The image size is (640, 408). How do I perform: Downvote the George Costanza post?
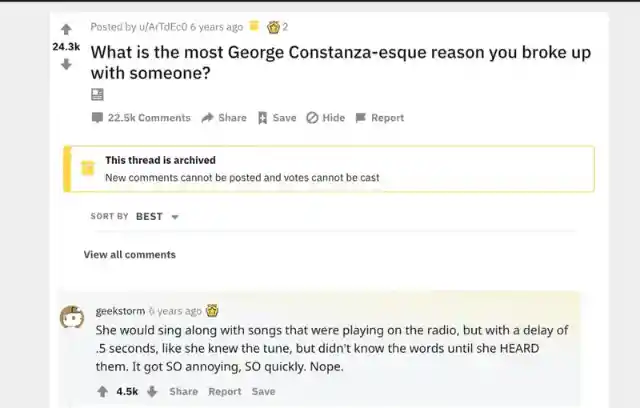pyautogui.click(x=66, y=64)
